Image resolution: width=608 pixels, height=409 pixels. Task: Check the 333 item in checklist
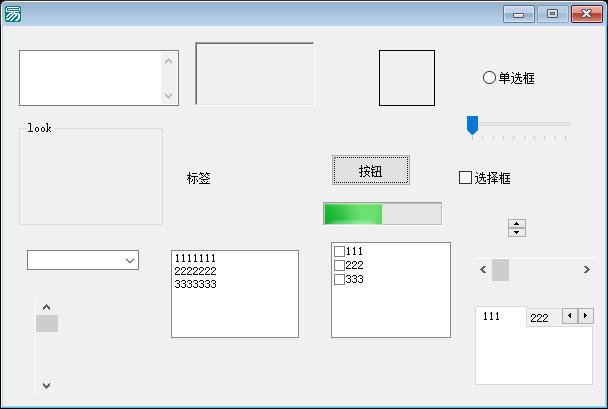339,279
